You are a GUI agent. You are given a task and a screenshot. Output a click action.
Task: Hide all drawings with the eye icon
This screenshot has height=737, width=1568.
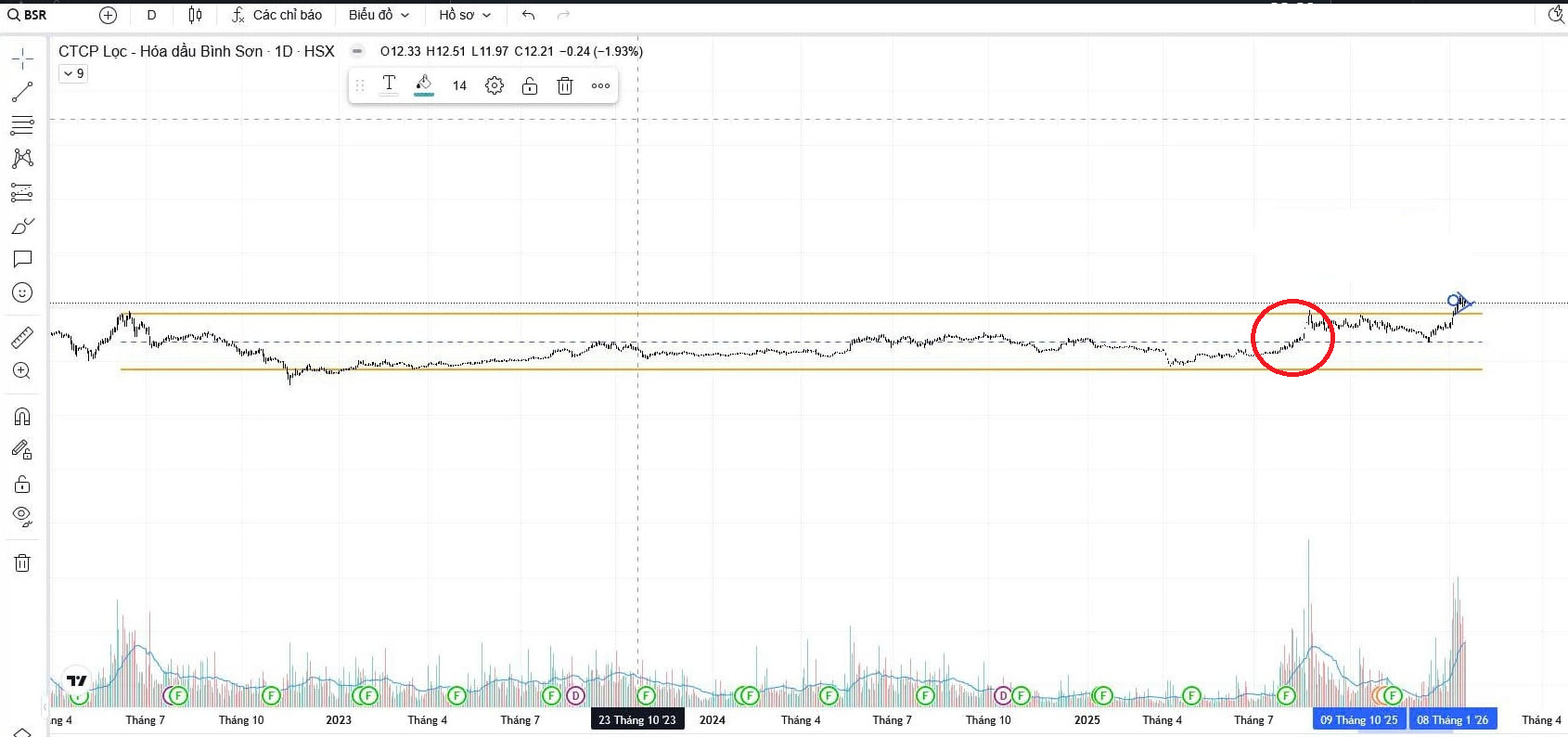(x=22, y=516)
